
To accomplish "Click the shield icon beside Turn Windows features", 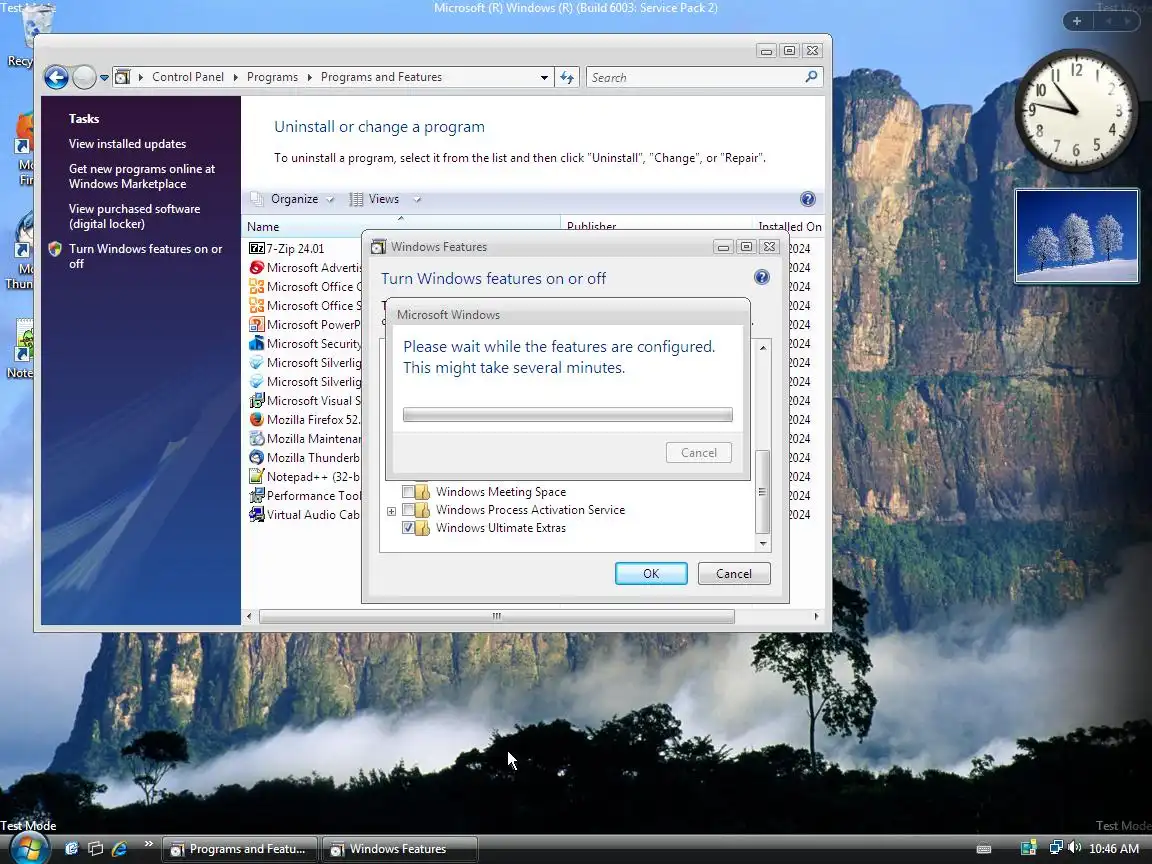I will pyautogui.click(x=54, y=249).
